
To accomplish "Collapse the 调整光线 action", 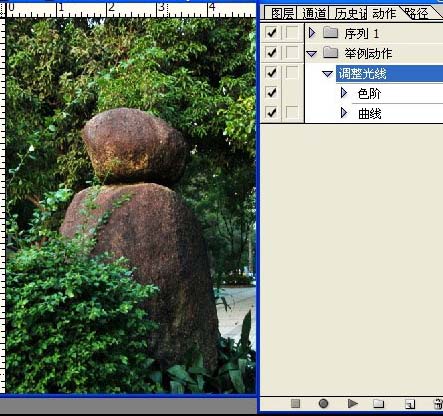I will click(328, 74).
